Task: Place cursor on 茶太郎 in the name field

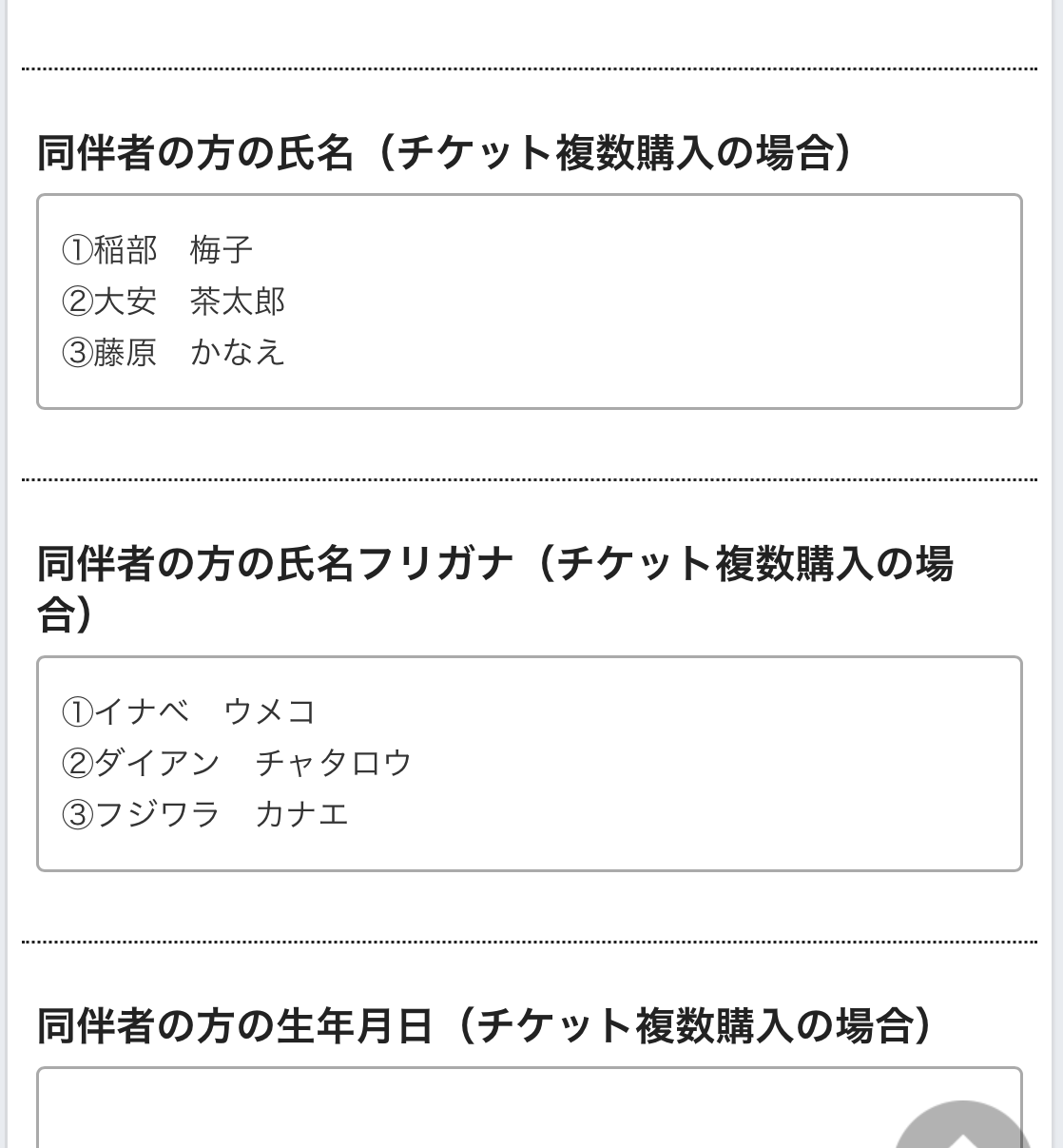Action: (x=238, y=302)
